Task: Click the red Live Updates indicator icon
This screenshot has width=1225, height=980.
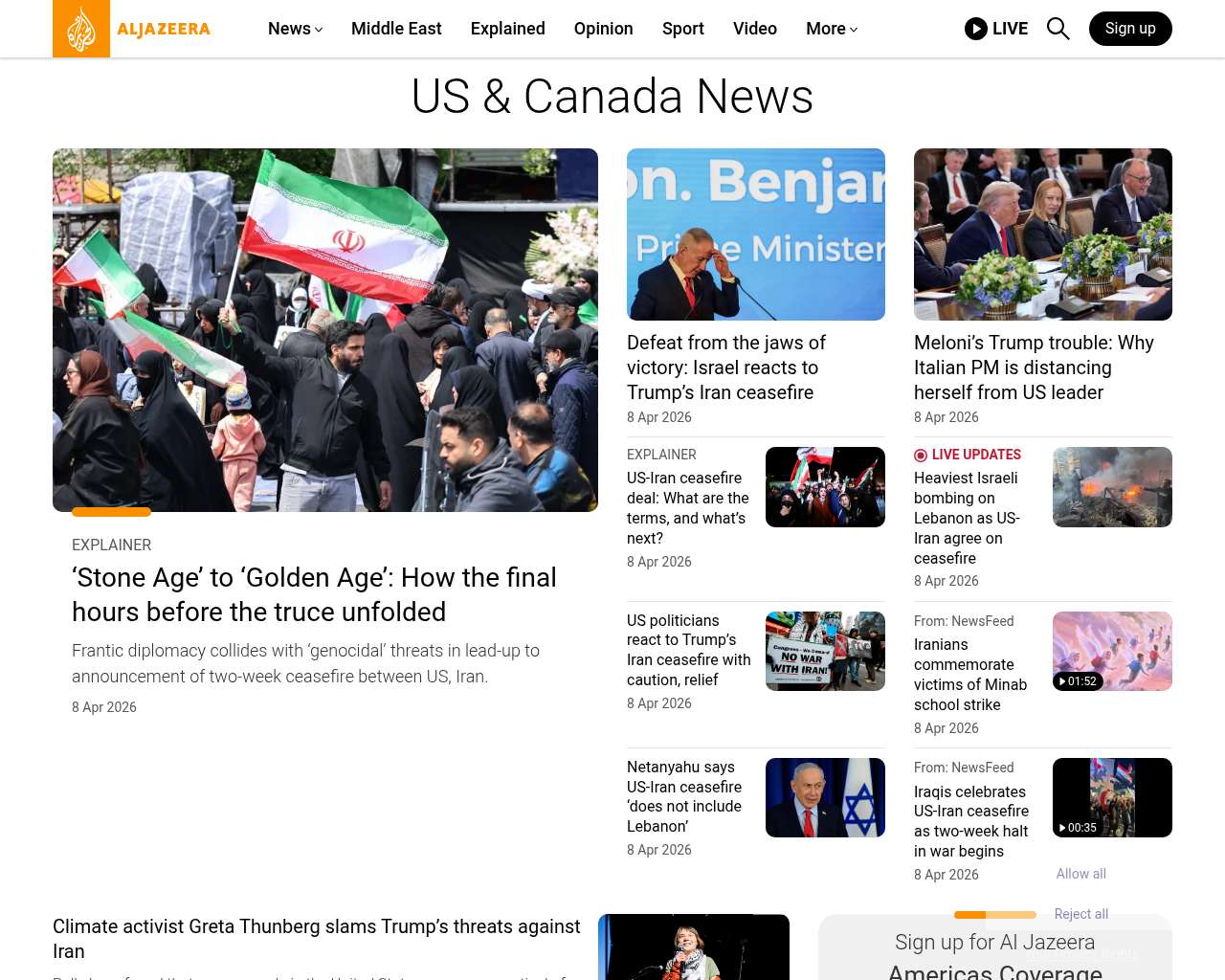Action: click(x=921, y=456)
